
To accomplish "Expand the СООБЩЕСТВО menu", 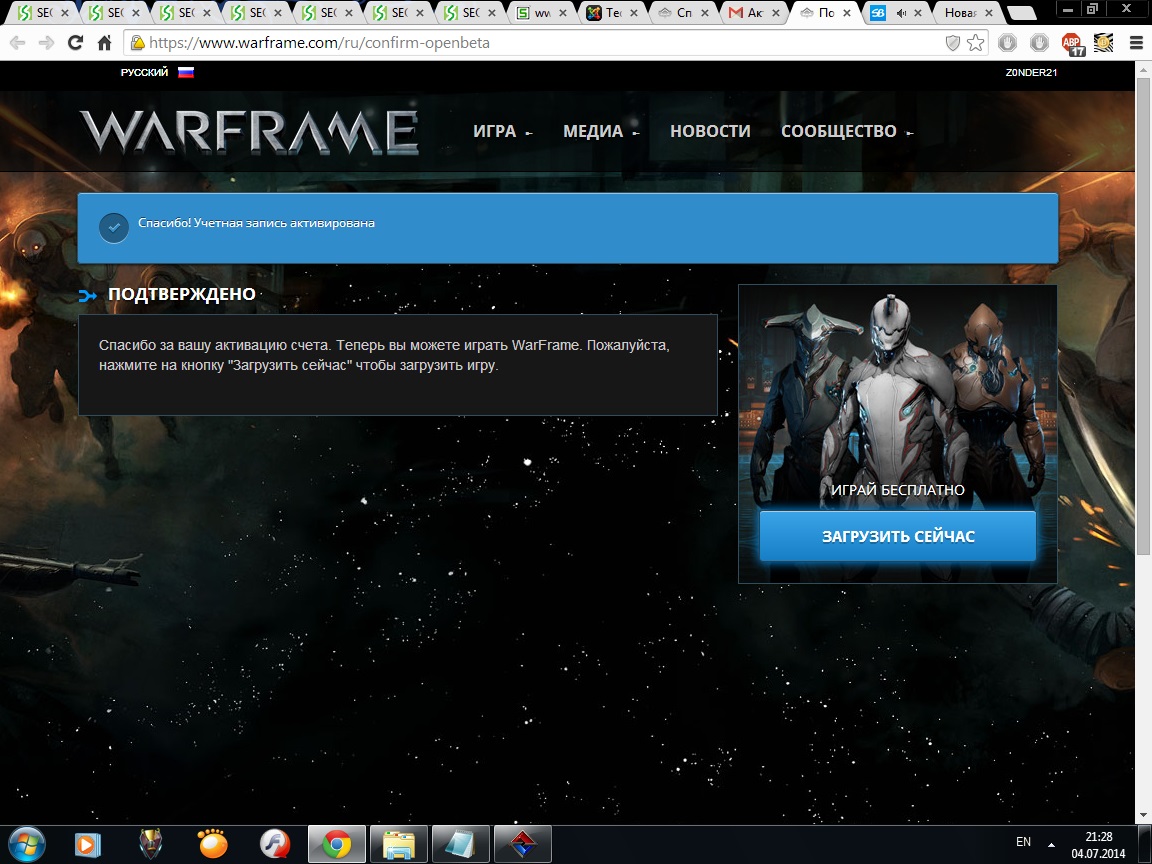I will tap(846, 132).
